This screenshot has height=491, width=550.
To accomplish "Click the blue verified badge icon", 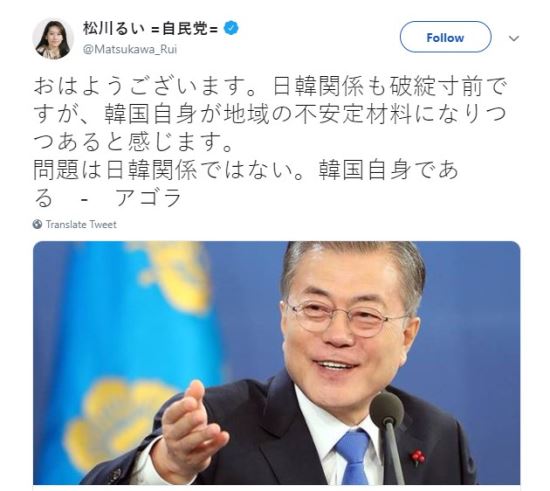I will click(x=231, y=28).
